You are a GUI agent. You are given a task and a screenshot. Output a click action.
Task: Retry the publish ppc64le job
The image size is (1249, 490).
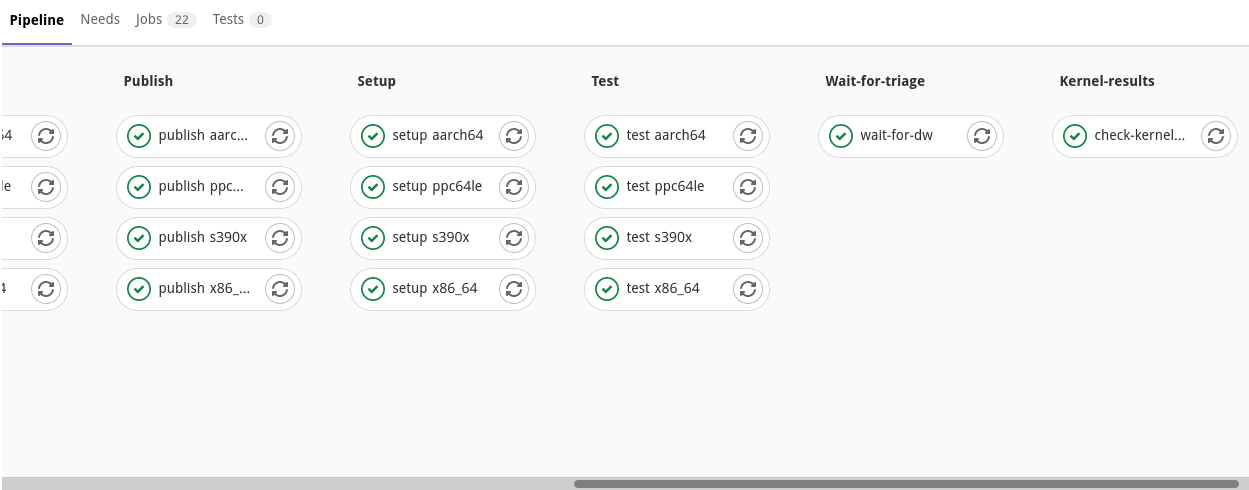point(280,187)
